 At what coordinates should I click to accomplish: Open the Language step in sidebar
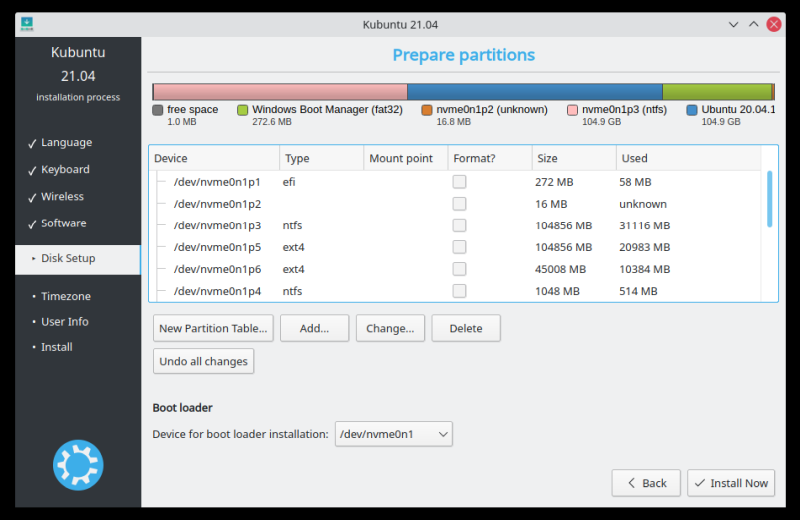(66, 142)
